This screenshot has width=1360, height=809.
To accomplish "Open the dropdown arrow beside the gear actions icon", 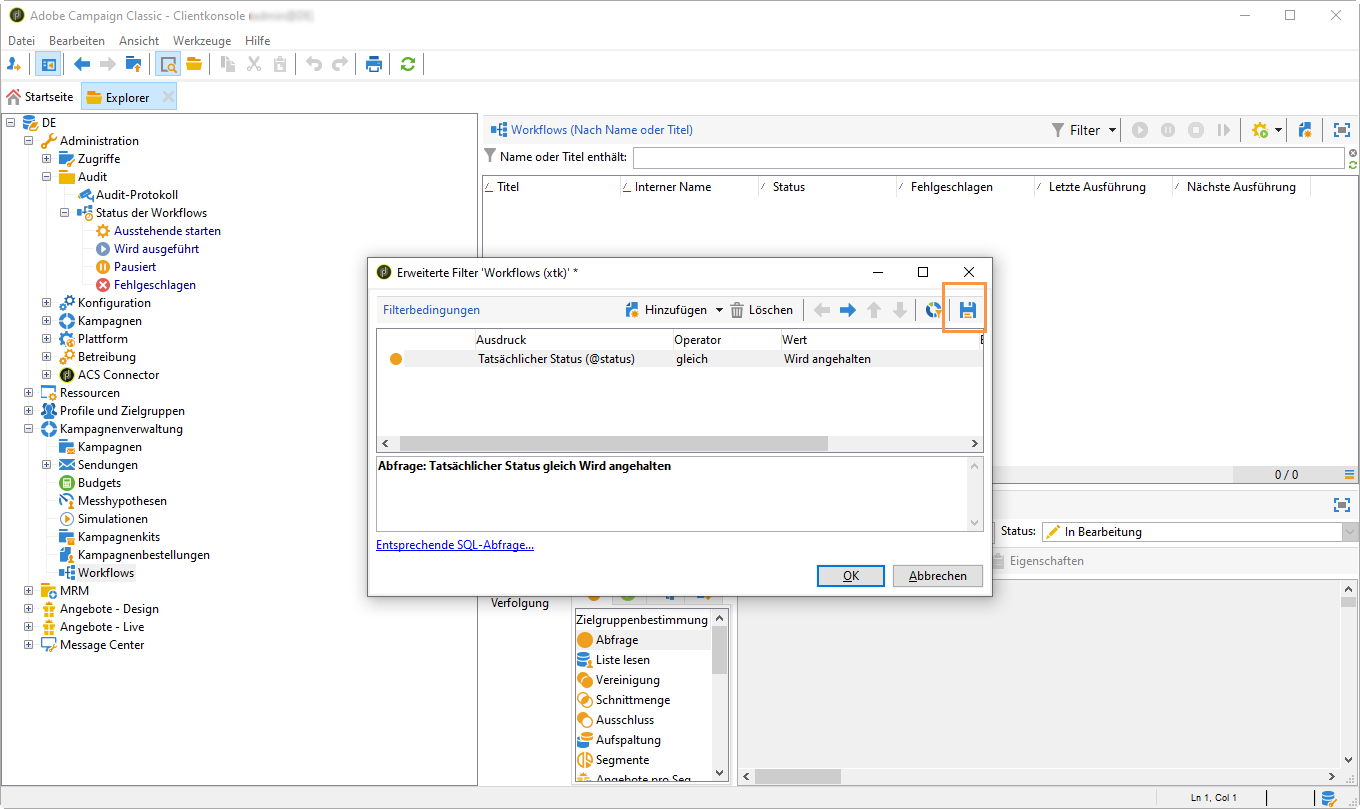I will tap(1278, 130).
